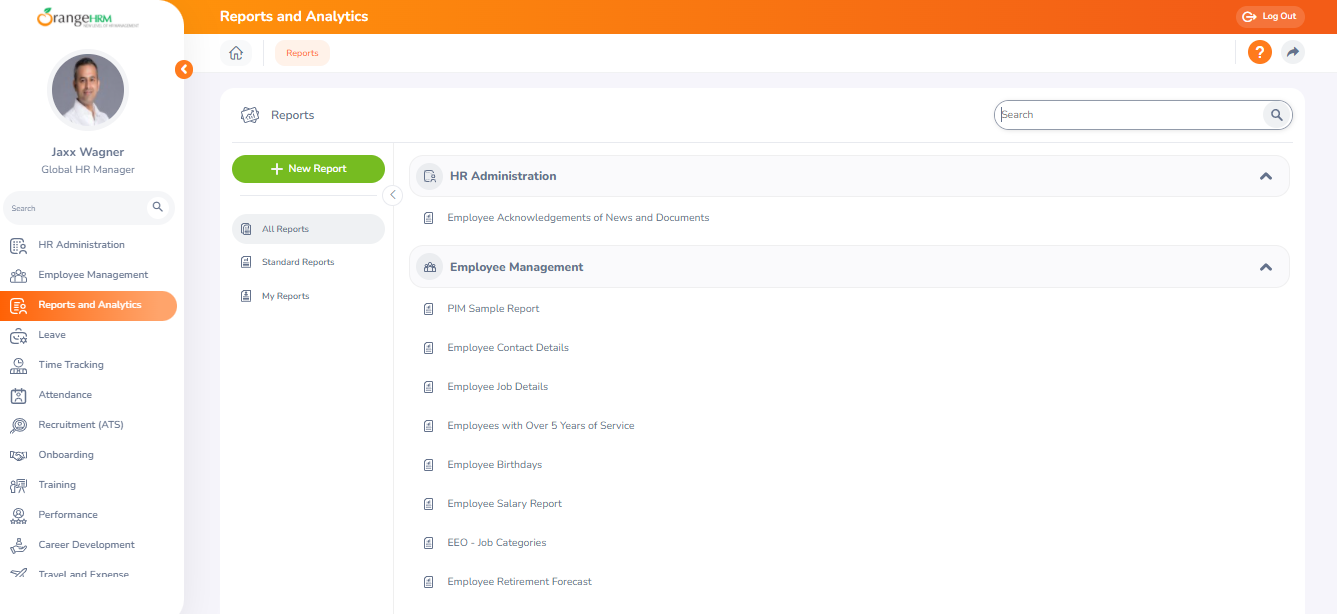Click the home icon in breadcrumb bar
Image resolution: width=1337 pixels, height=614 pixels.
pos(236,53)
